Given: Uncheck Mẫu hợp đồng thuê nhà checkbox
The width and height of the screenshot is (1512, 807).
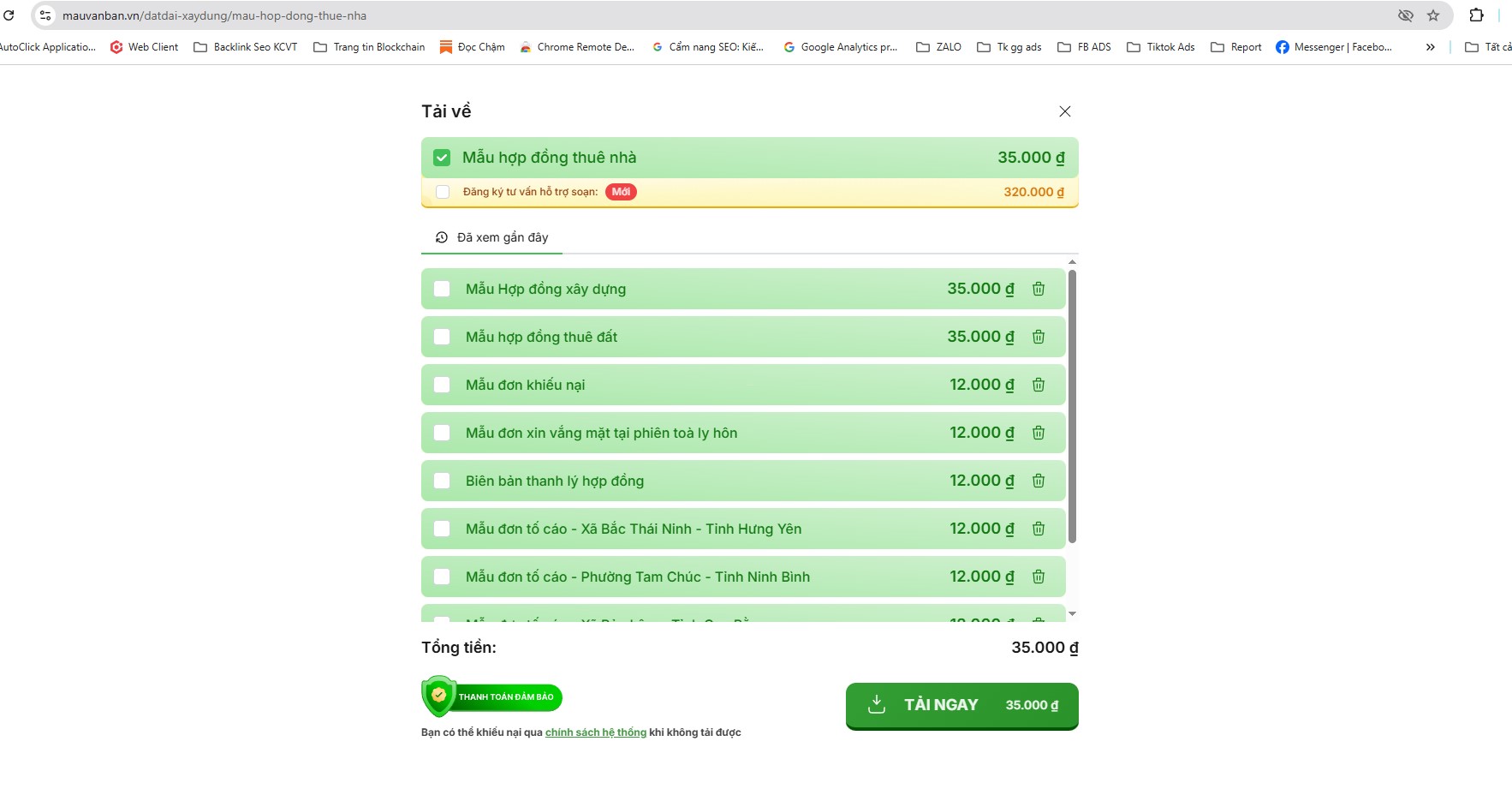Looking at the screenshot, I should [x=442, y=158].
